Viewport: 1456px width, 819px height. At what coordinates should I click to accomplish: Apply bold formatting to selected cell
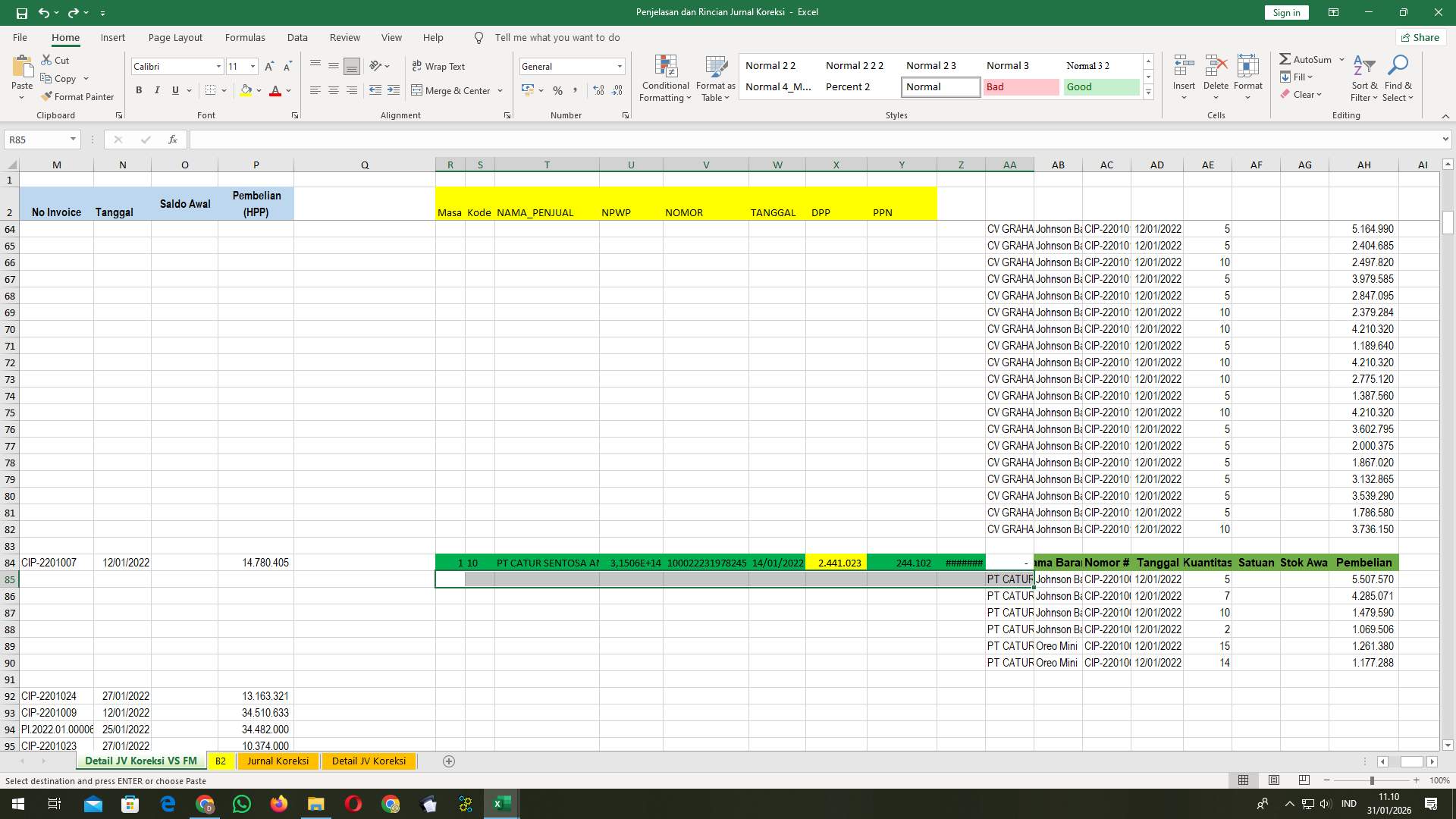(x=139, y=90)
